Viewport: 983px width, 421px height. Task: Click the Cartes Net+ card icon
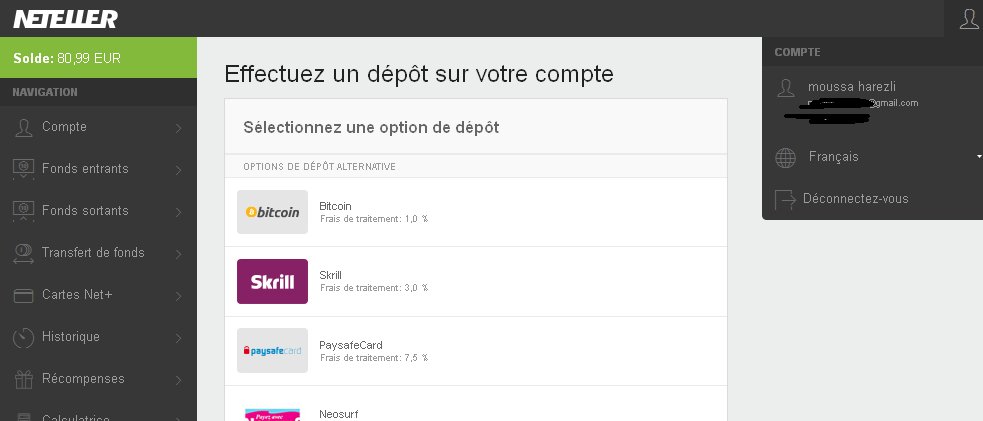[23, 296]
